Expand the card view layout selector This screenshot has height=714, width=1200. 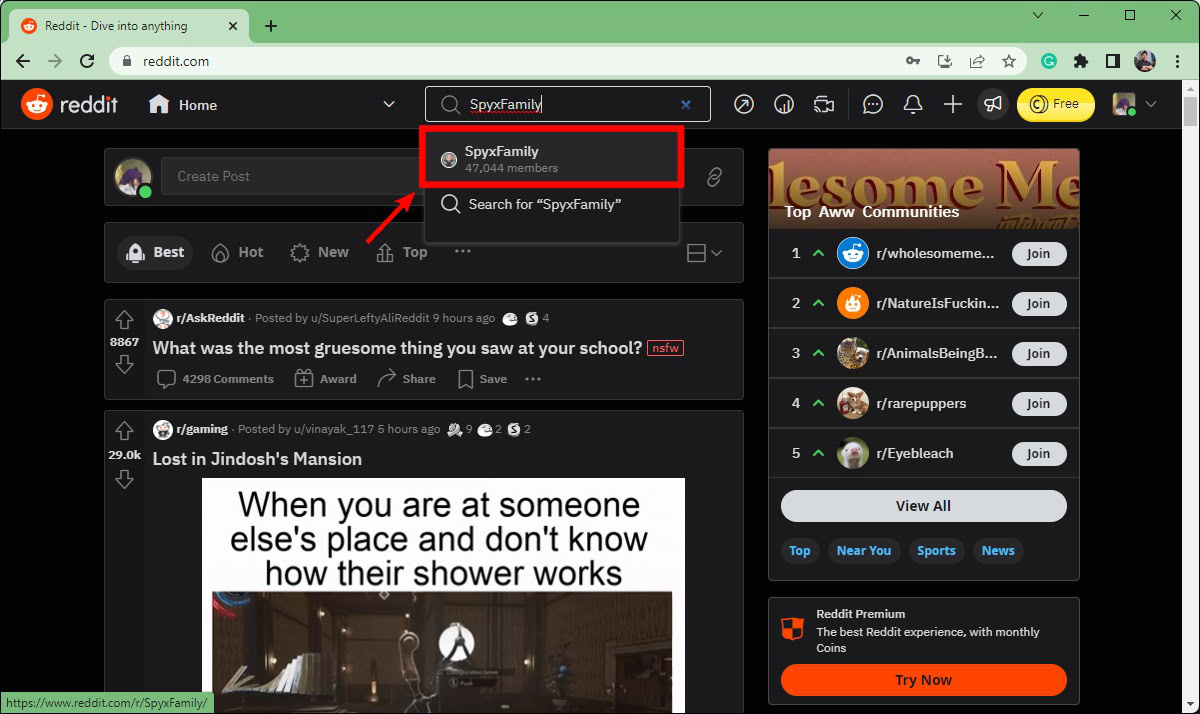(x=704, y=253)
